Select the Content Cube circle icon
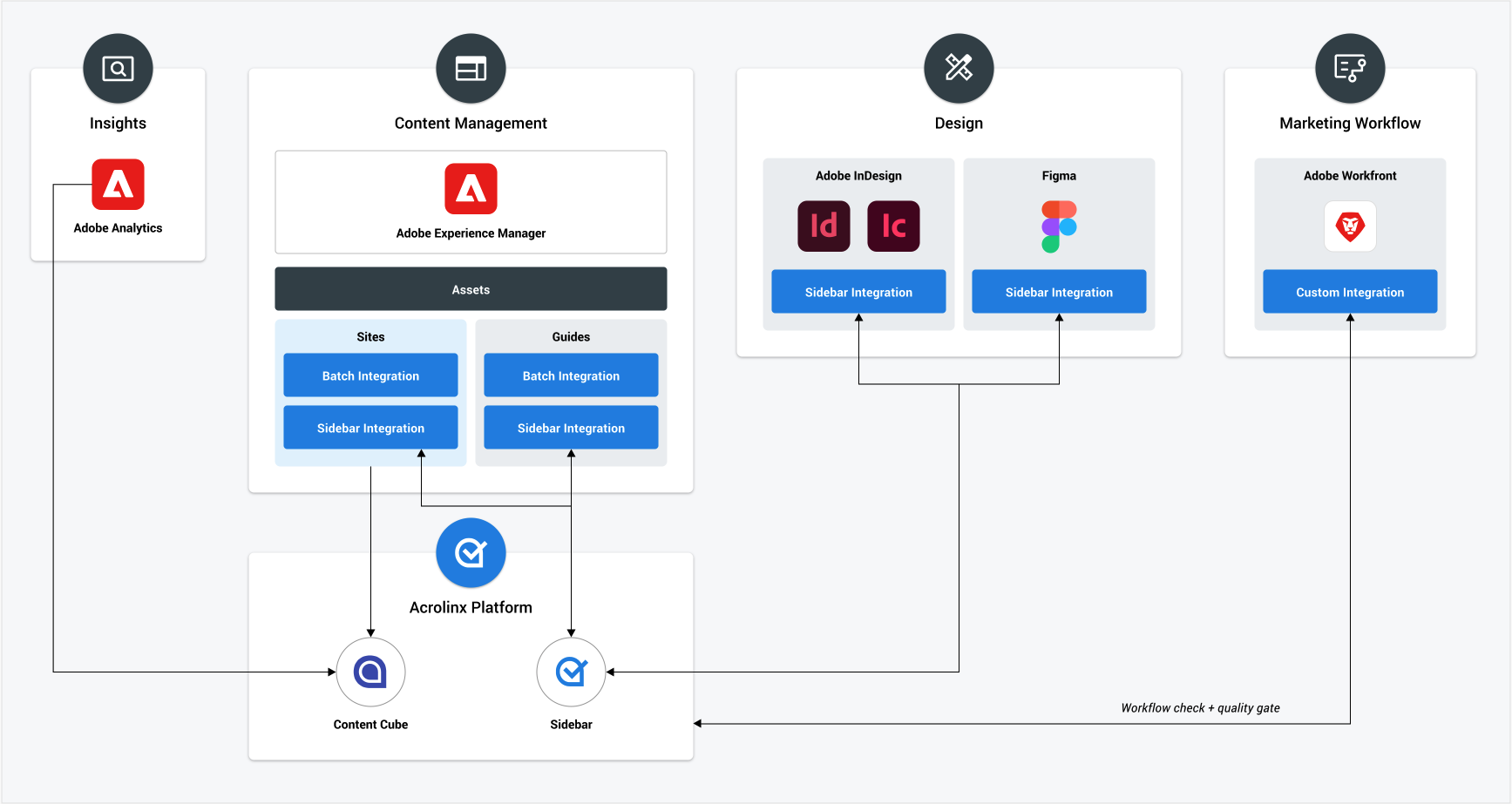1512x804 pixels. 370,672
